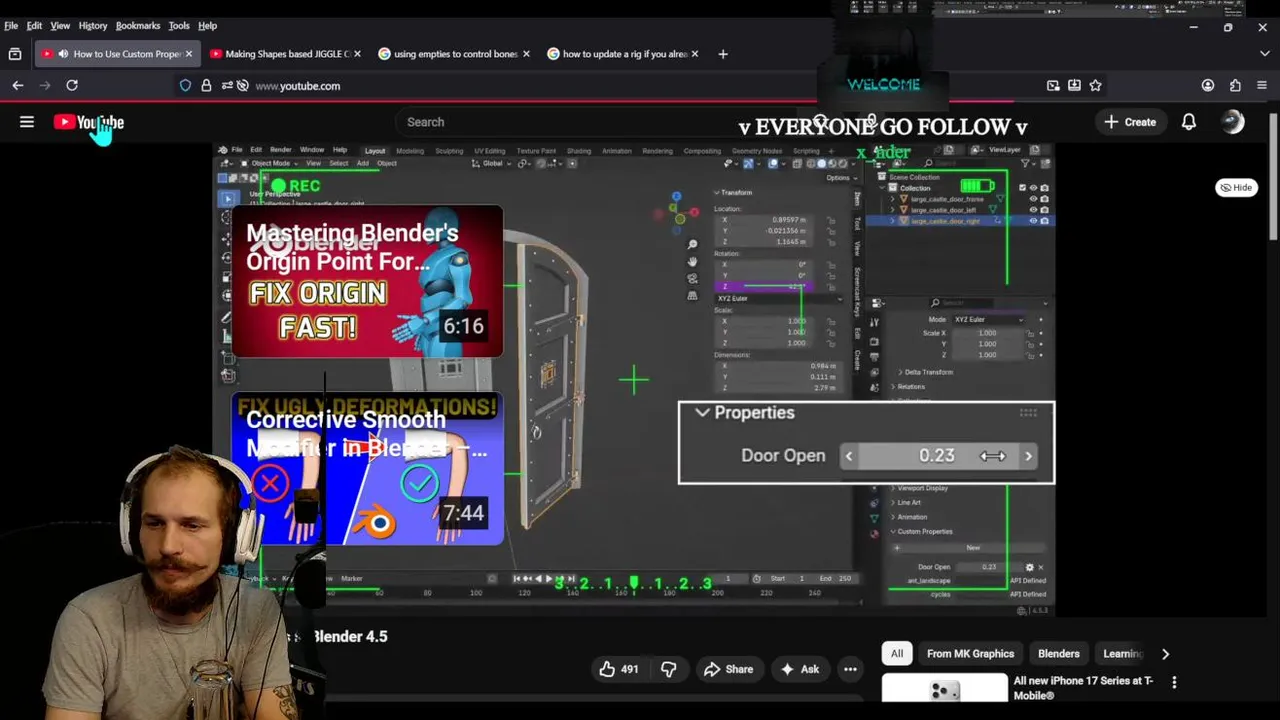Click the install/save page icon beside the star
1280x720 pixels.
point(1074,86)
